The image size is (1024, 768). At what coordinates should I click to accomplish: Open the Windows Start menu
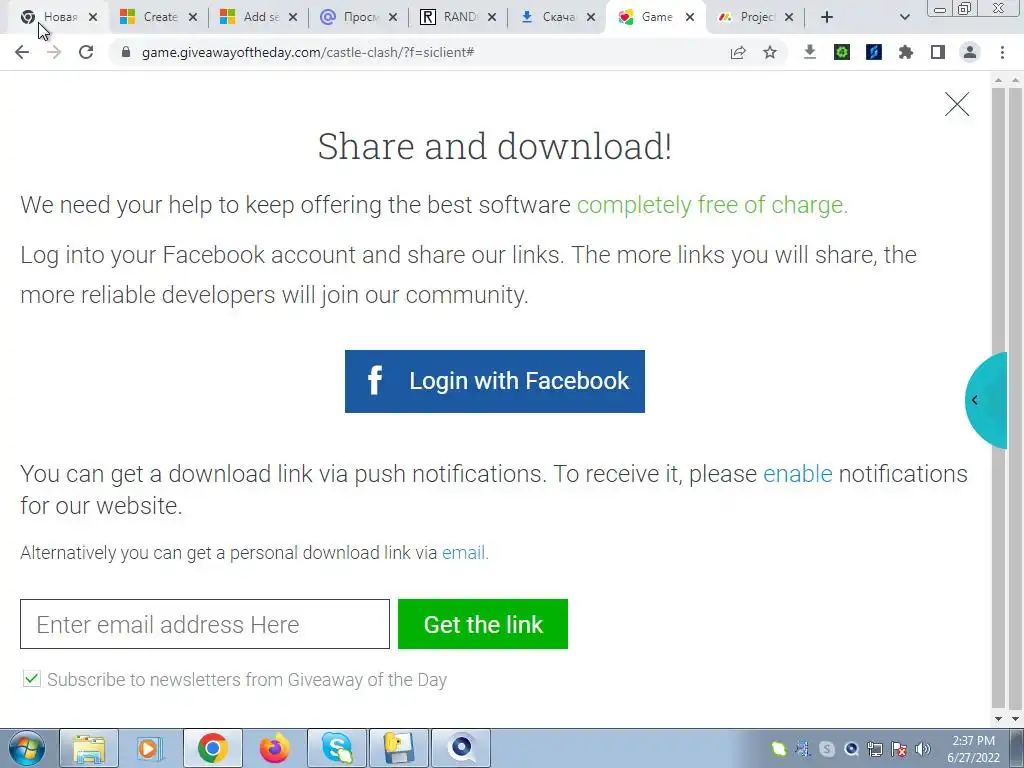[x=27, y=748]
